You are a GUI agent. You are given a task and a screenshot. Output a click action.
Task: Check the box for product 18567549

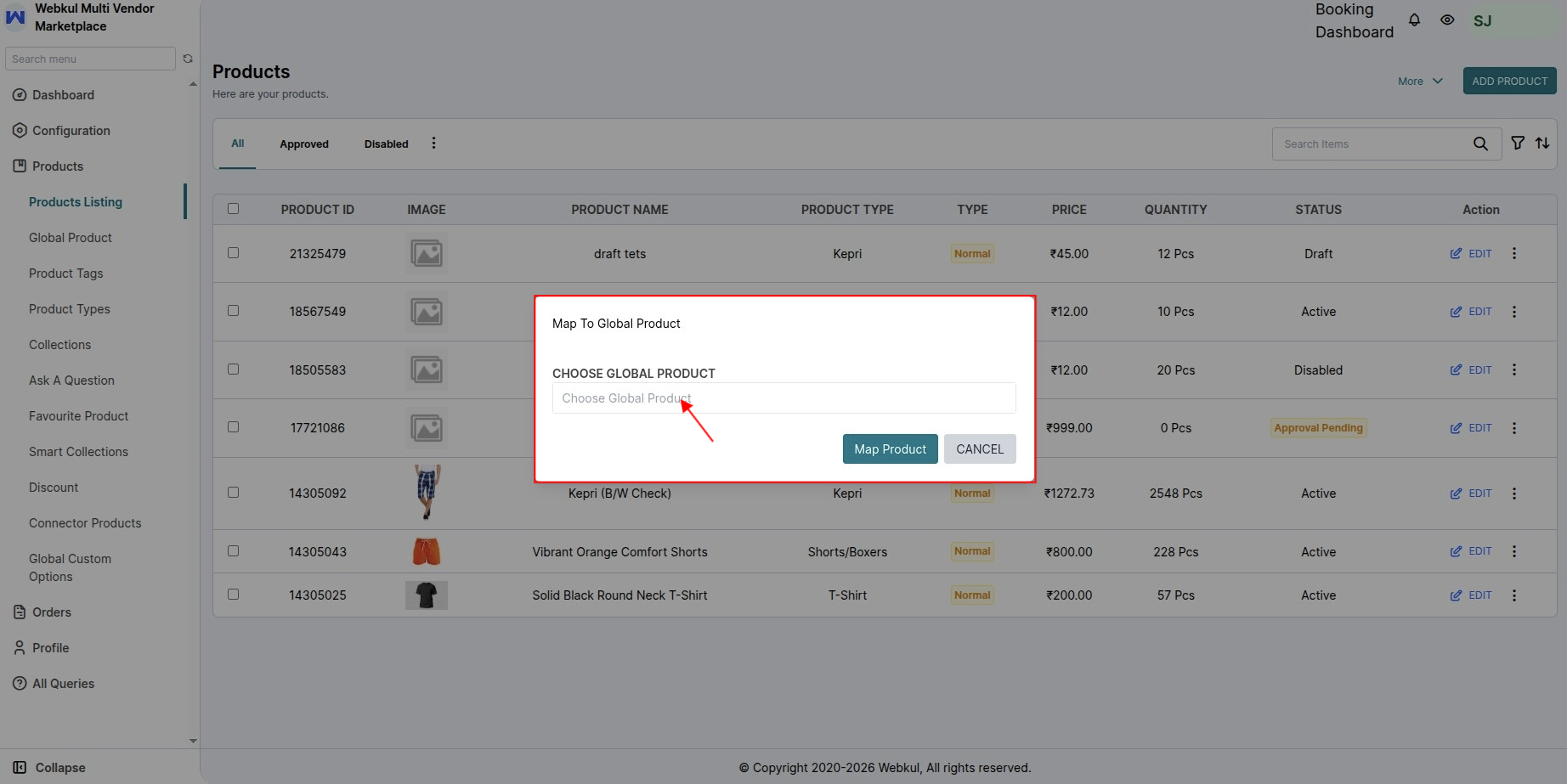(x=234, y=311)
